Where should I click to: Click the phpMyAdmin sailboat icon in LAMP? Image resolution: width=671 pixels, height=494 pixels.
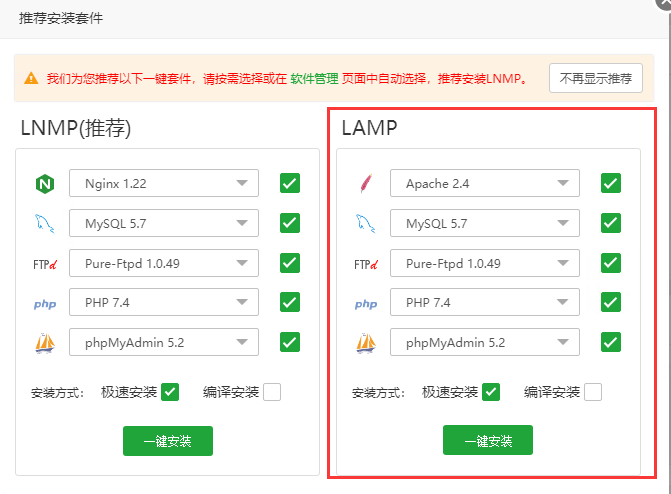(365, 343)
